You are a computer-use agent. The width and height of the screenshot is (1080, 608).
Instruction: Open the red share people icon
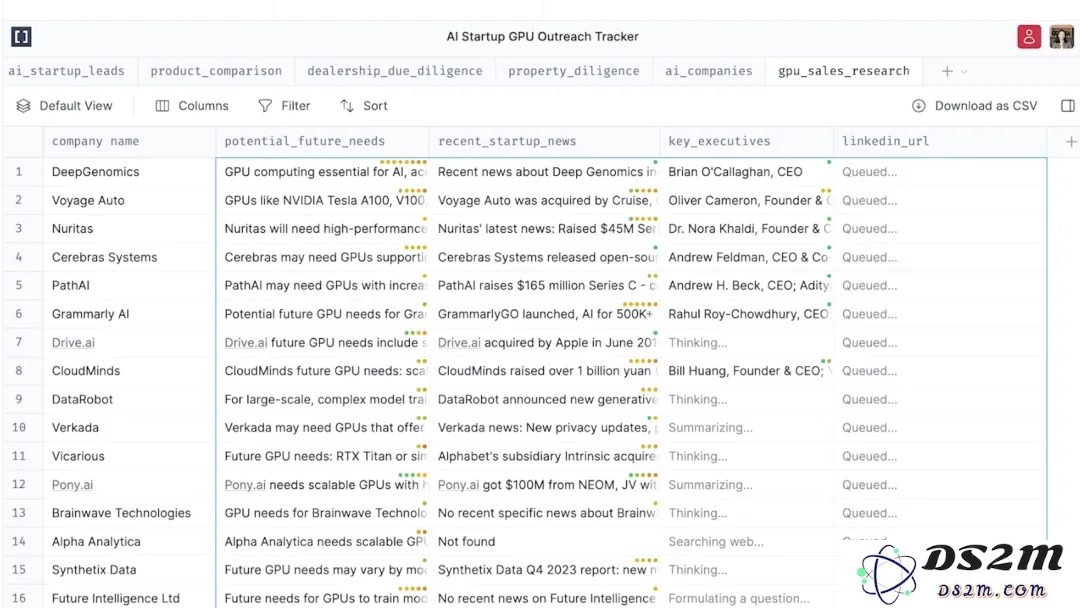[1029, 36]
